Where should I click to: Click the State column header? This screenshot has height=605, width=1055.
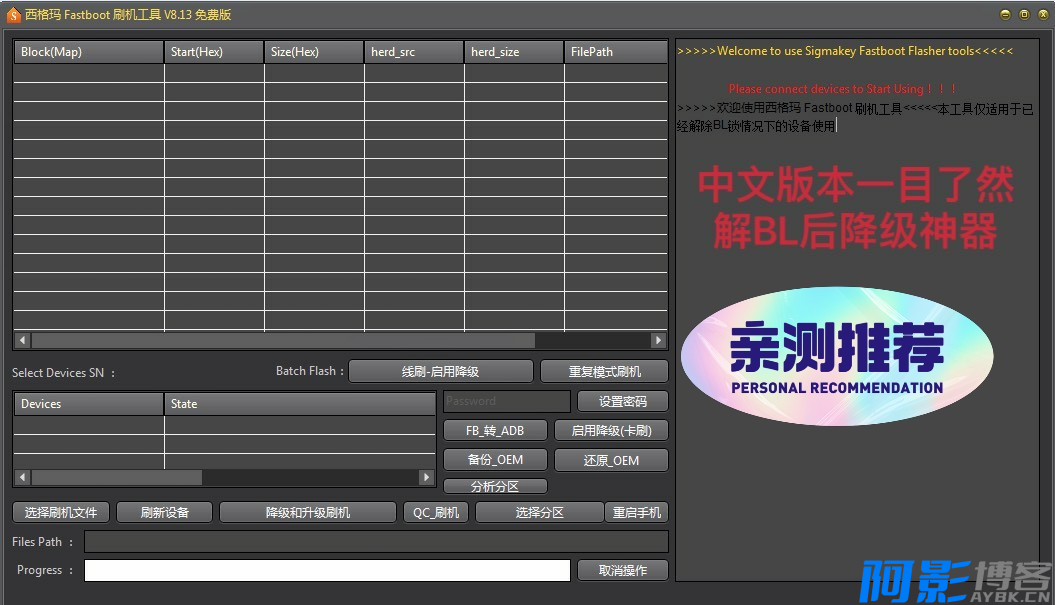click(x=300, y=404)
